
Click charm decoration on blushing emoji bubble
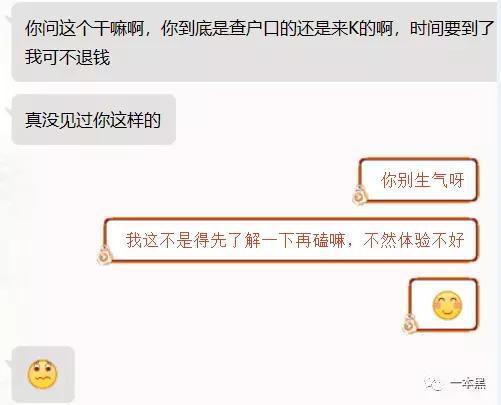(409, 324)
